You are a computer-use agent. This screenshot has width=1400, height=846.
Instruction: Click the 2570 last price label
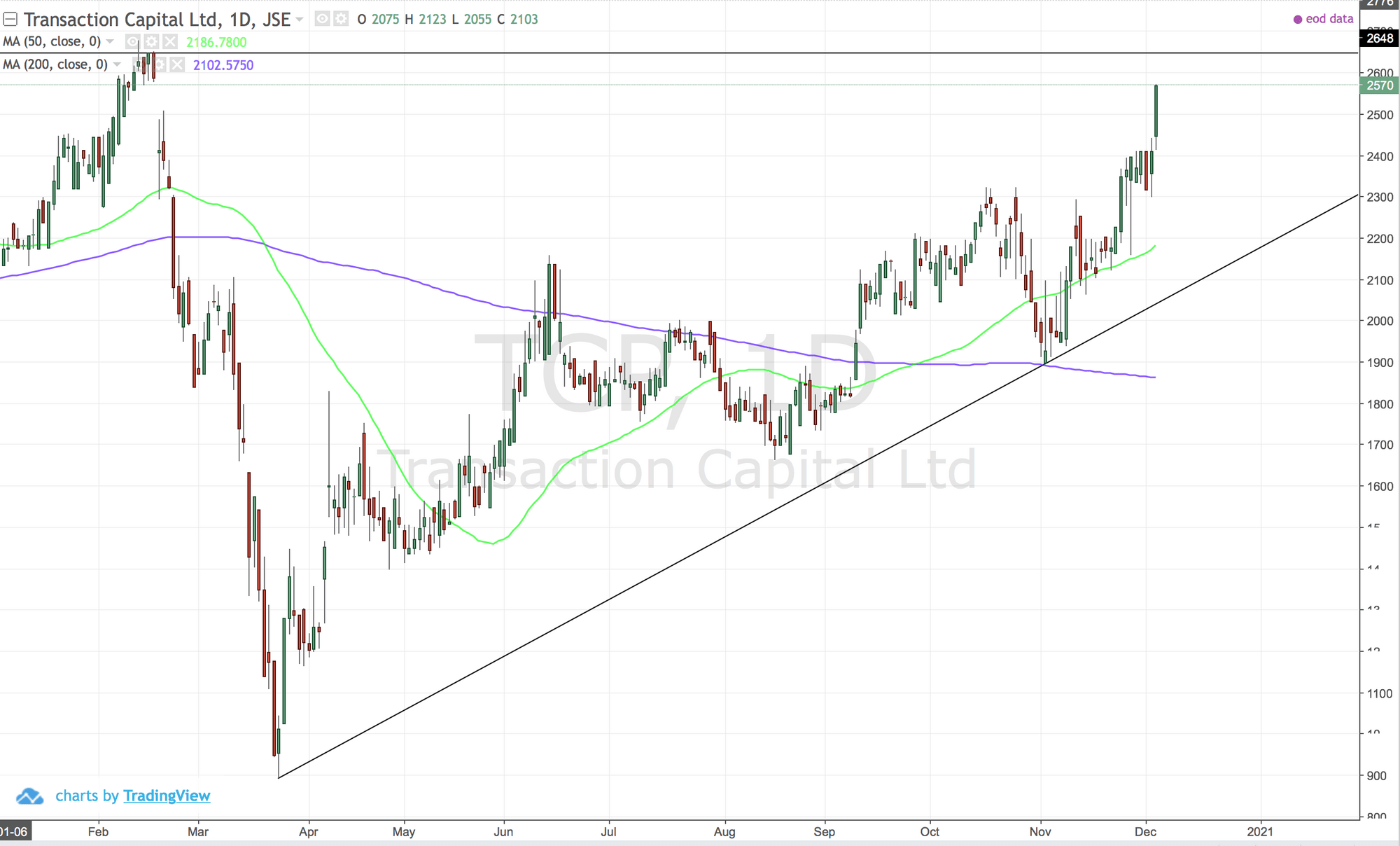pos(1379,85)
